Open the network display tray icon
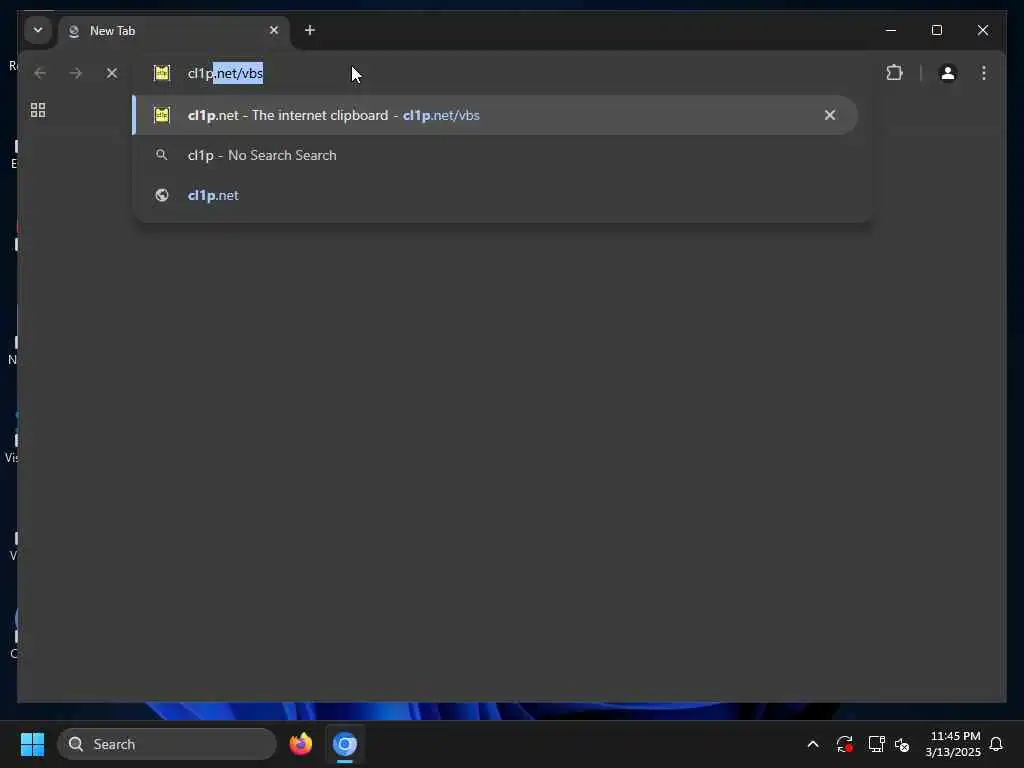The height and width of the screenshot is (768, 1024). tap(876, 744)
